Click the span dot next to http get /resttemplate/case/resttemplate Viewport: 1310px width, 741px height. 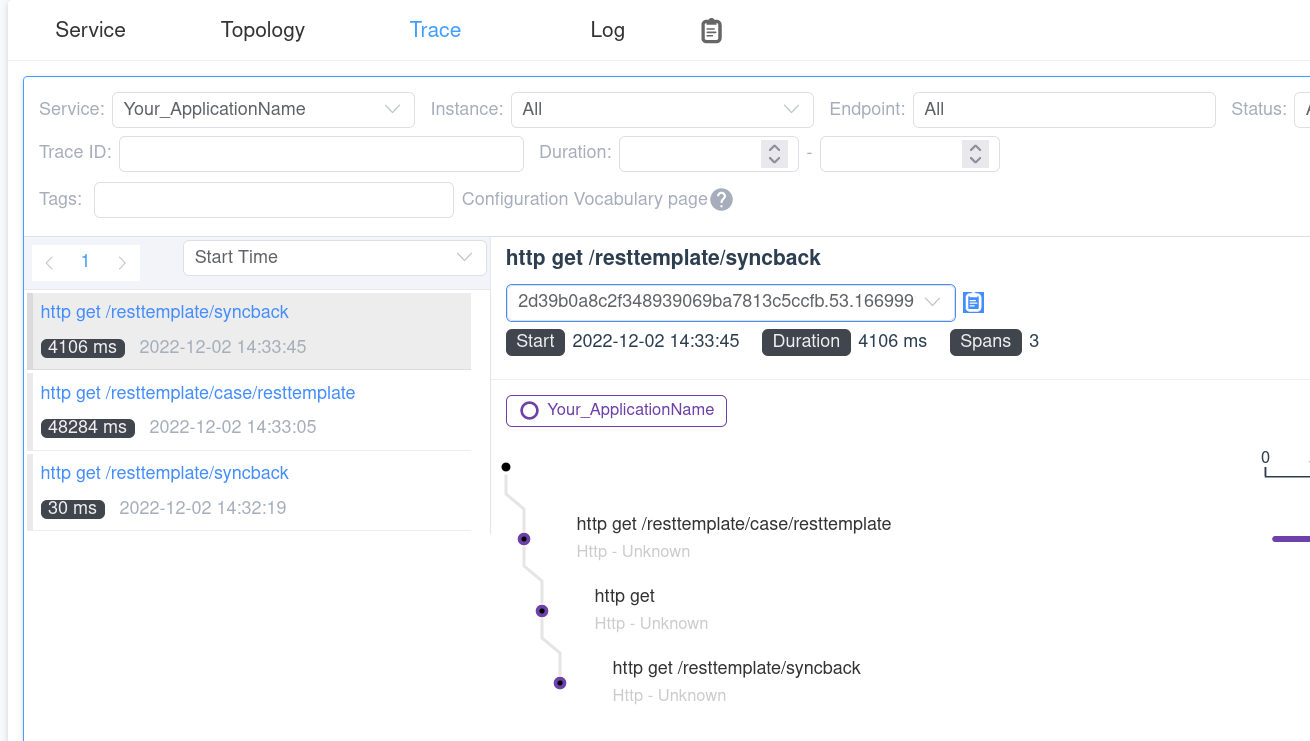524,538
